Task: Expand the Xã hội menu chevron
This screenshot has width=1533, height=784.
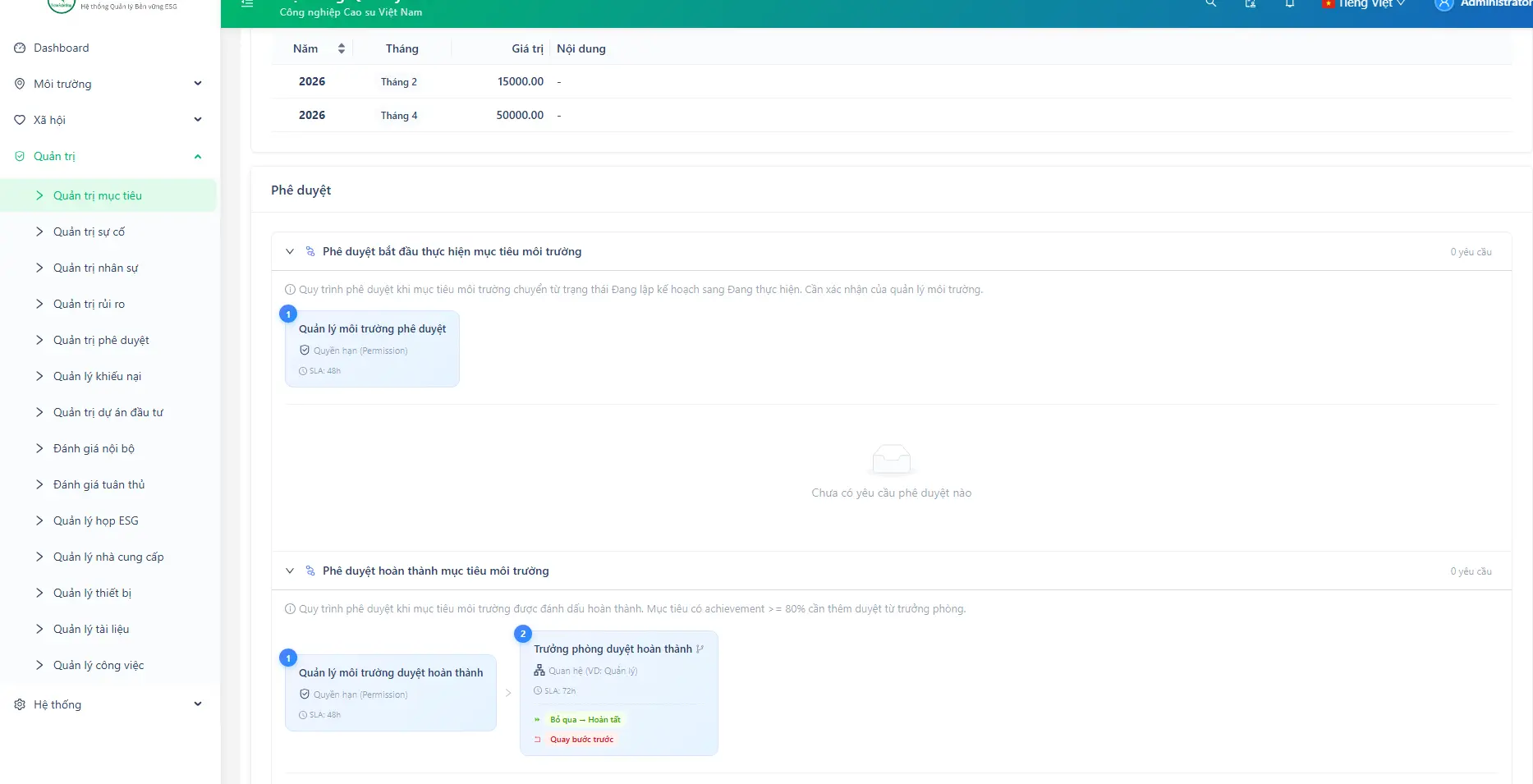Action: click(198, 120)
